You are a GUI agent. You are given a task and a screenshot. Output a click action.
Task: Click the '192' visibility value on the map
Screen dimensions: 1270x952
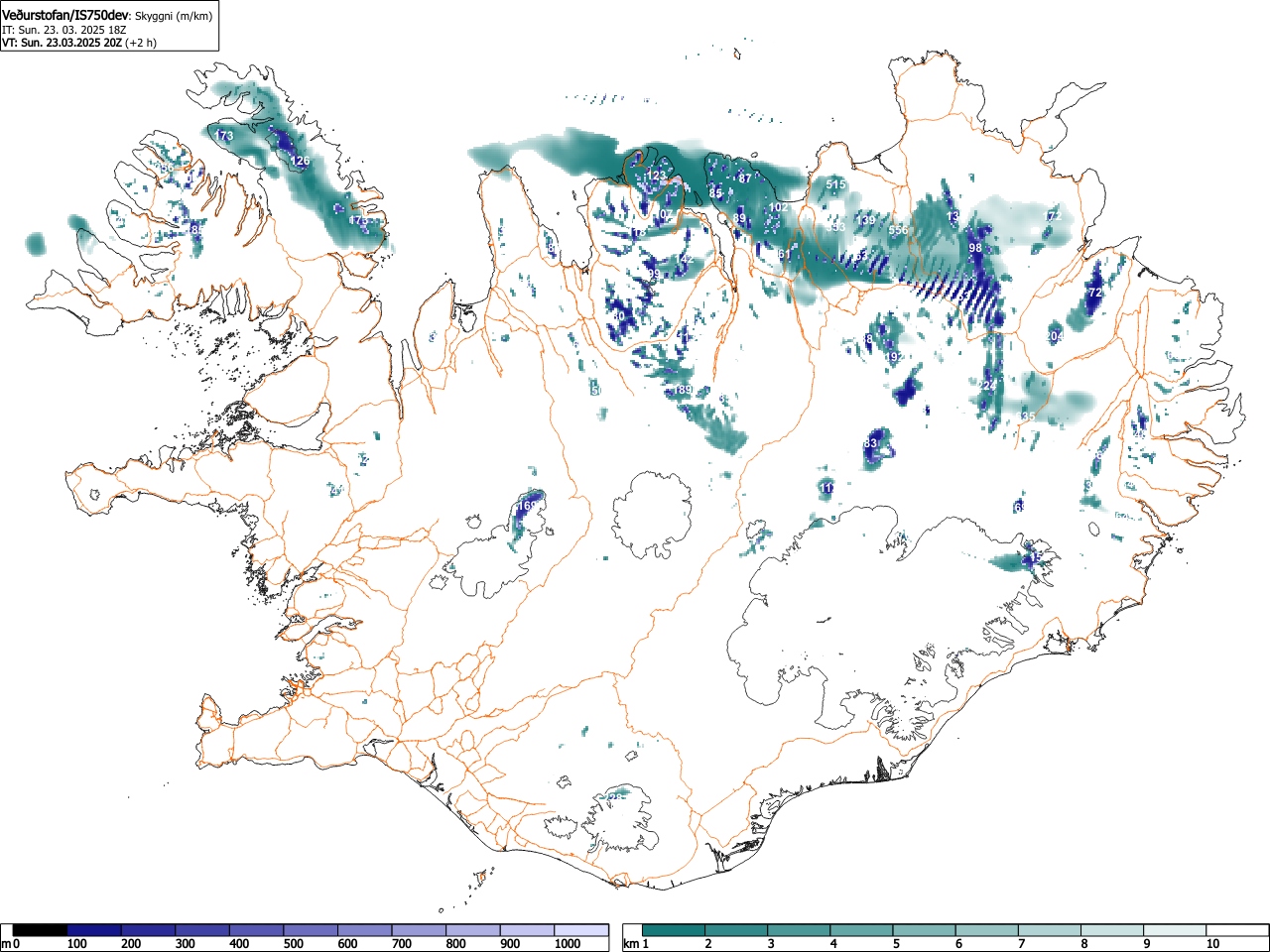[x=893, y=356]
